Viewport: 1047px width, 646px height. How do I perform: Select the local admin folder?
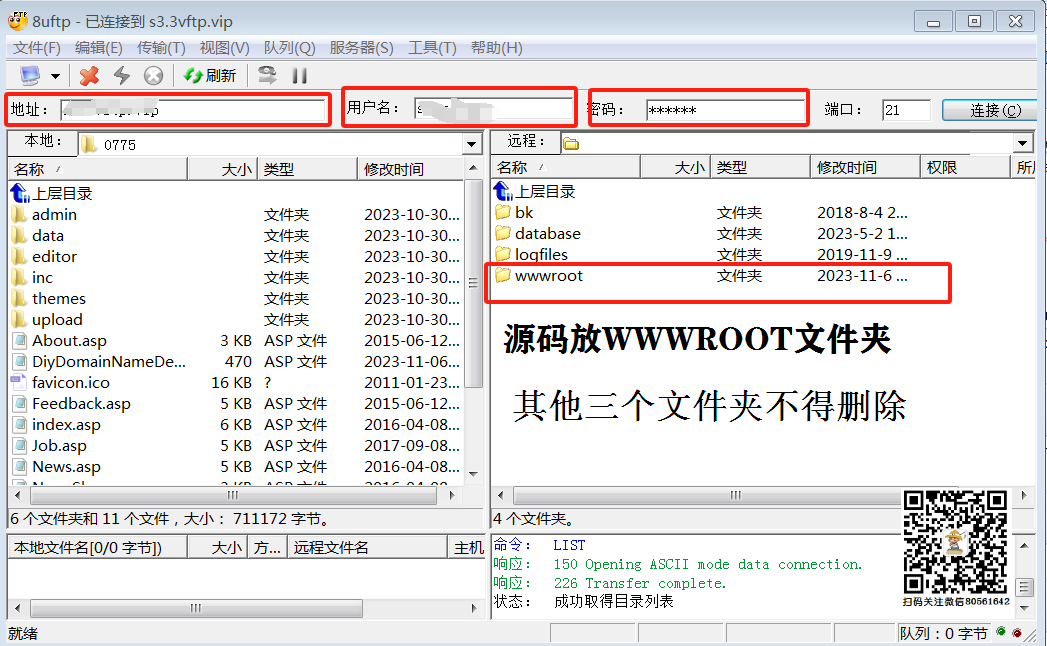point(54,214)
